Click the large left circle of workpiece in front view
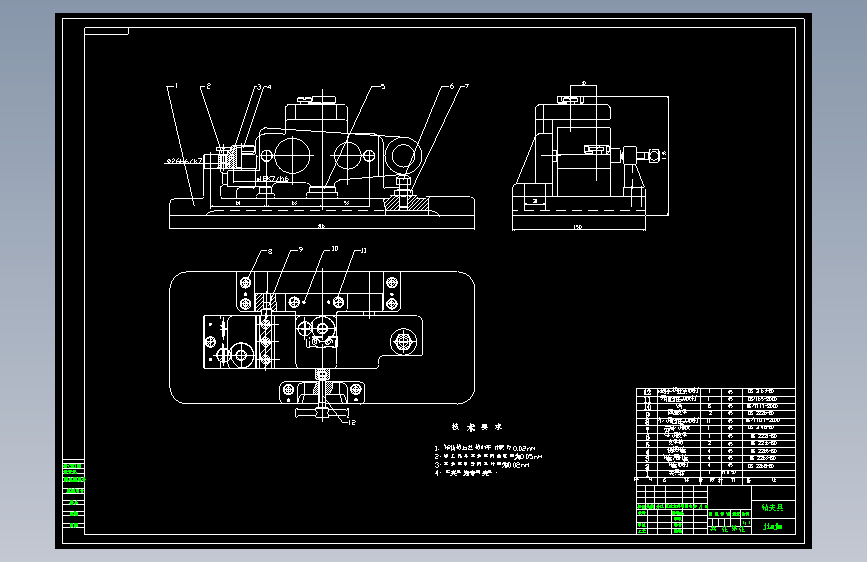 pyautogui.click(x=293, y=155)
